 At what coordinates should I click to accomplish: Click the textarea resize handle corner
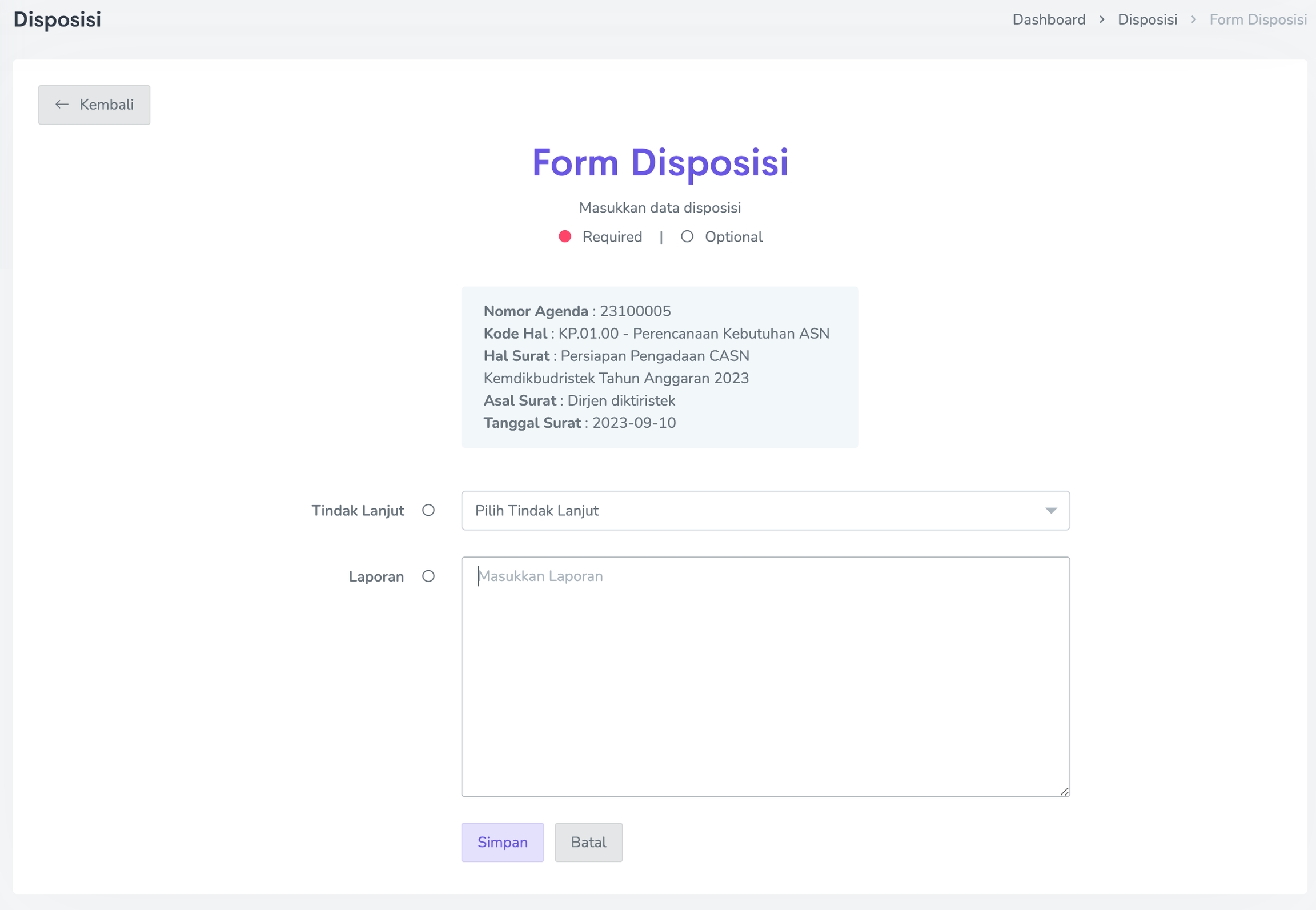1064,791
